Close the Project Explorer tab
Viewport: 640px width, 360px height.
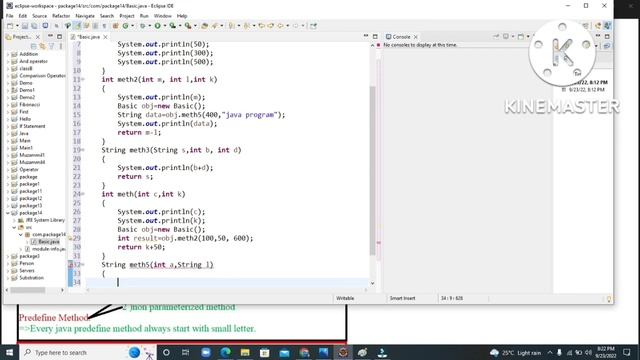click(38, 37)
